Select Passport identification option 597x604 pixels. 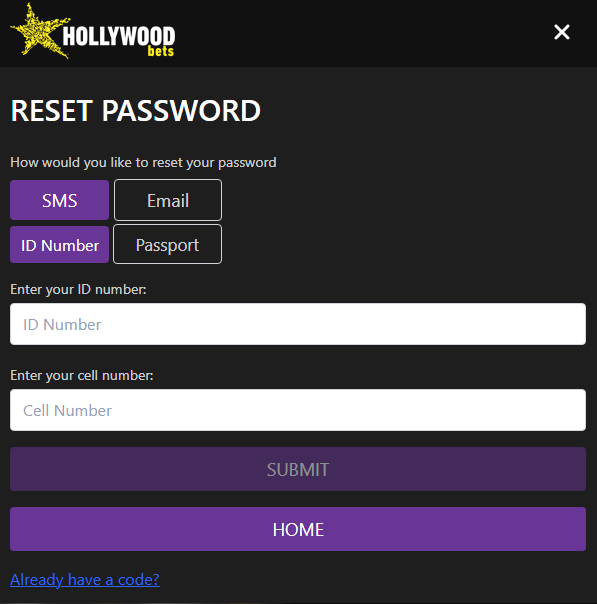pyautogui.click(x=168, y=245)
